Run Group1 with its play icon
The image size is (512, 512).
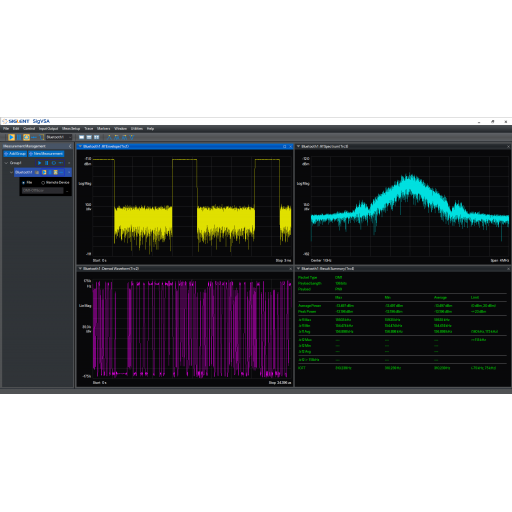tap(39, 163)
